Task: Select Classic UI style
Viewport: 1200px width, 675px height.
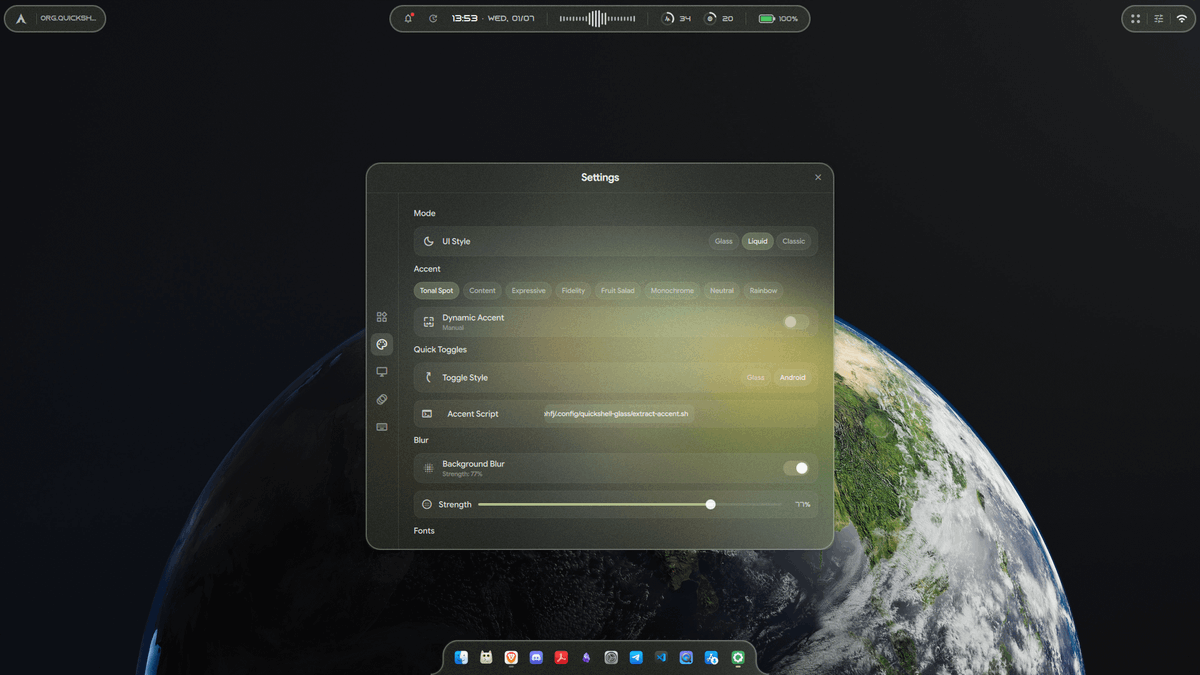Action: [794, 241]
